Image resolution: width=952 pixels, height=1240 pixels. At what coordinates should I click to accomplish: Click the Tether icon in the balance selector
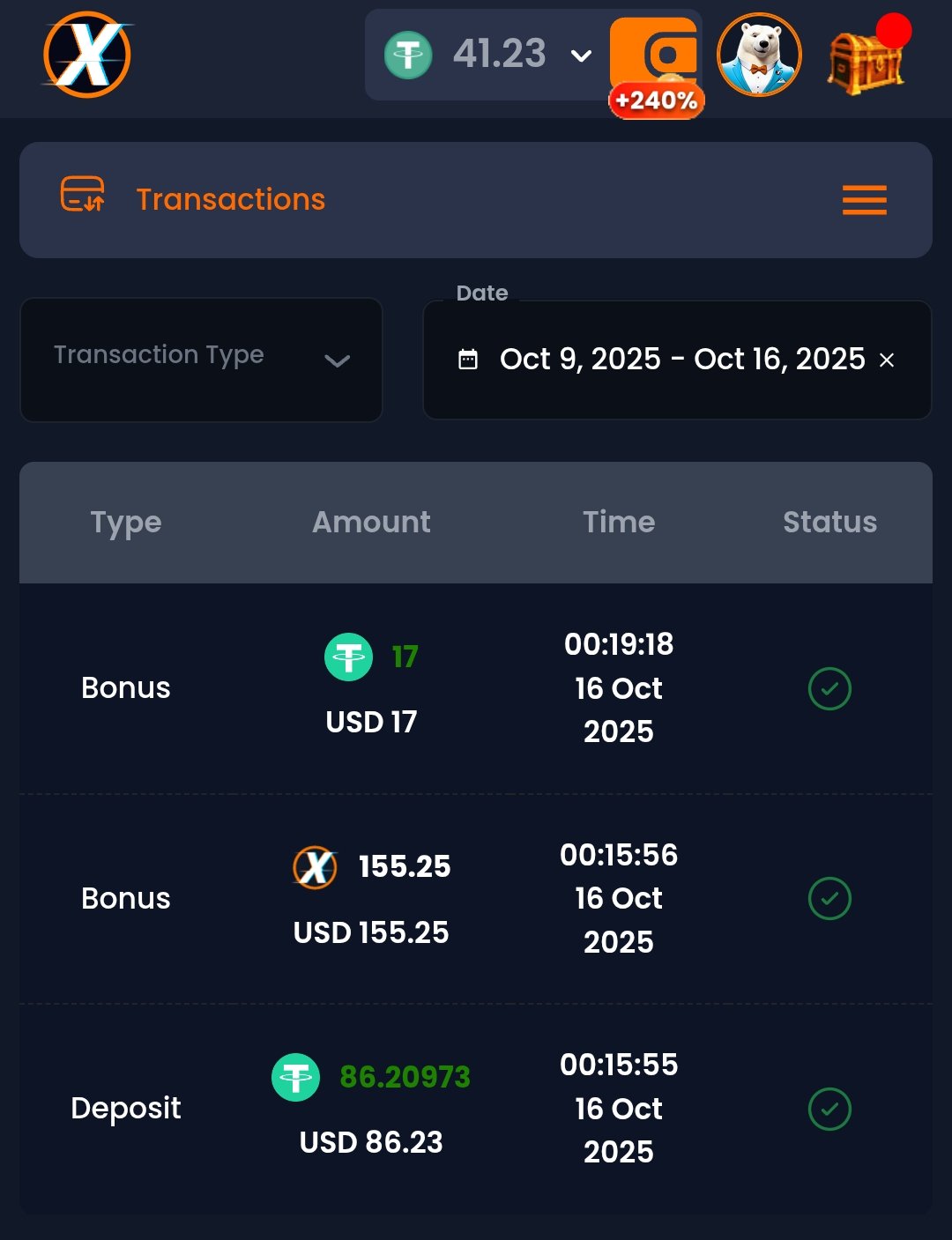click(x=408, y=55)
